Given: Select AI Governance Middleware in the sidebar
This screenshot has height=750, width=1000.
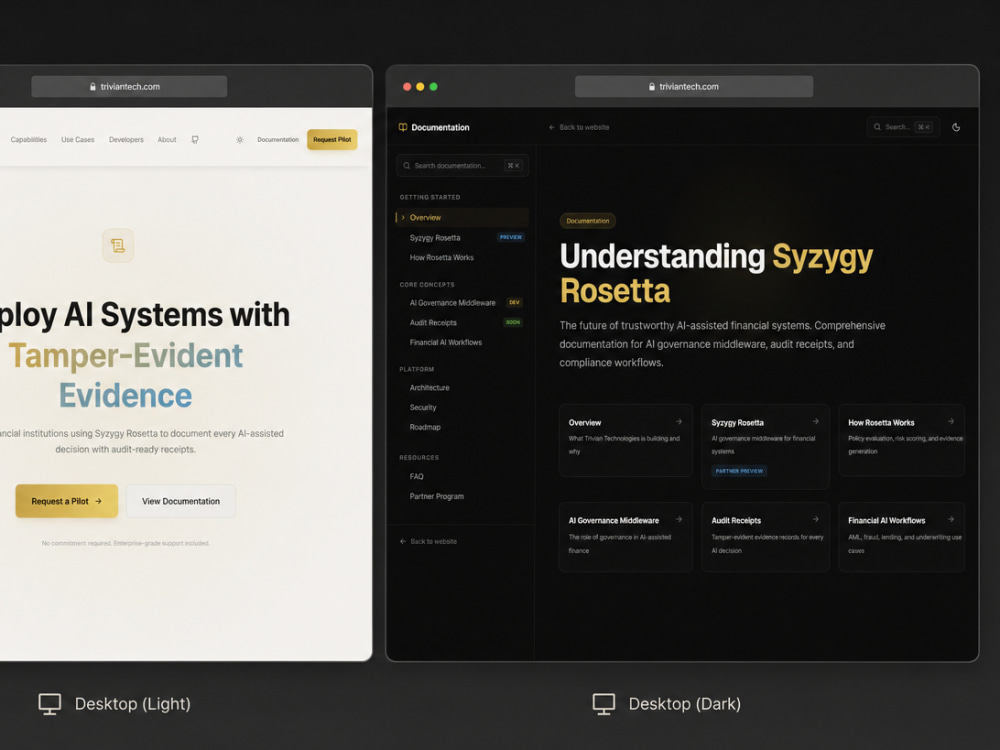Looking at the screenshot, I should (452, 303).
